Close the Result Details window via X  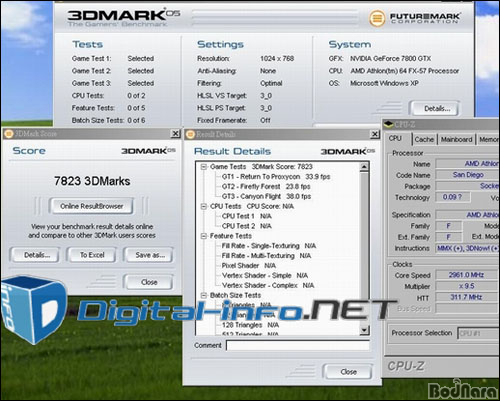coord(375,134)
